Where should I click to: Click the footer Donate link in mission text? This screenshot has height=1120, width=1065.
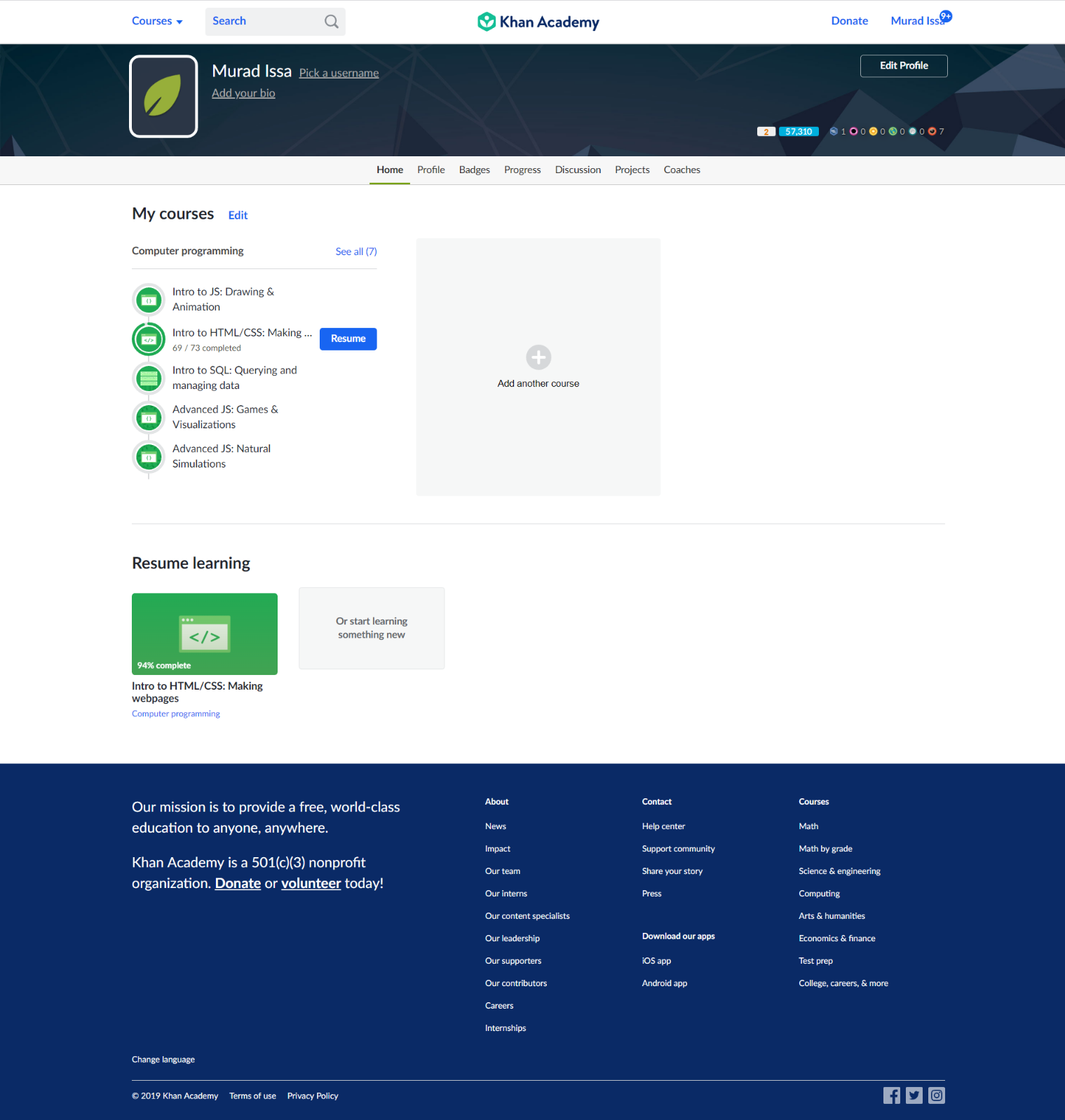[238, 883]
